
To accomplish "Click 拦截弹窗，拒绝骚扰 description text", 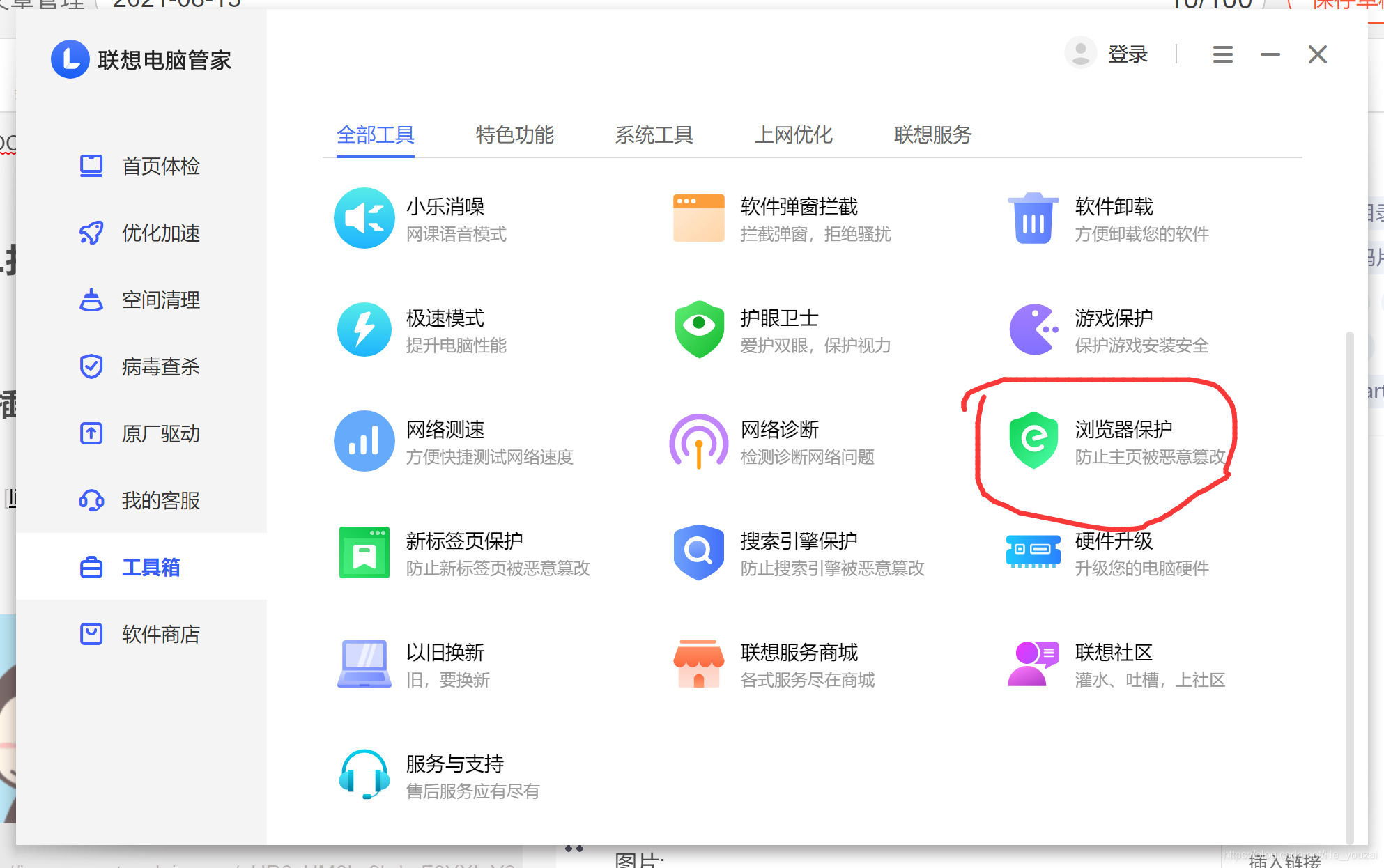I will [816, 234].
